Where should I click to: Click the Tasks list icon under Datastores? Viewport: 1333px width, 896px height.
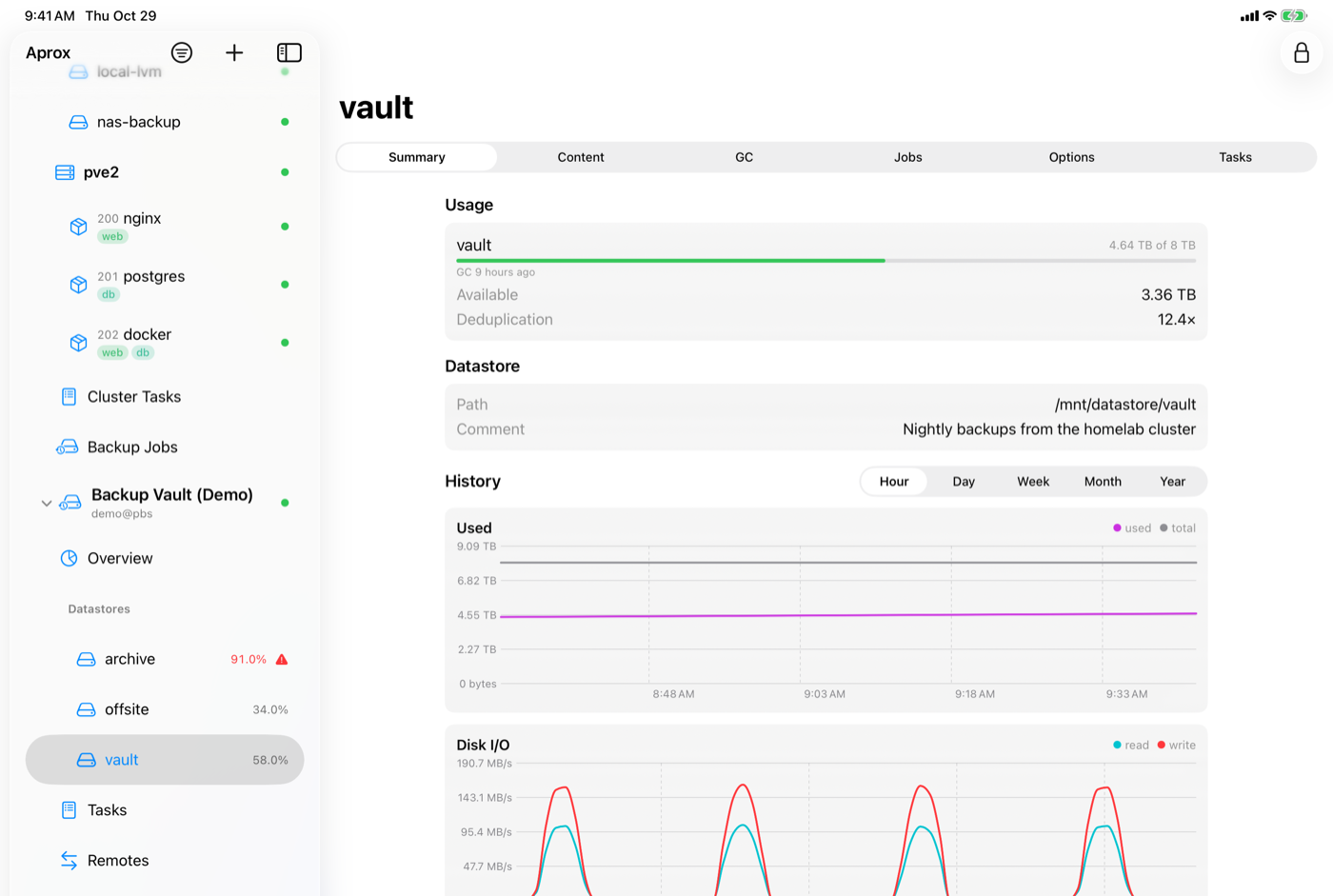pos(69,810)
